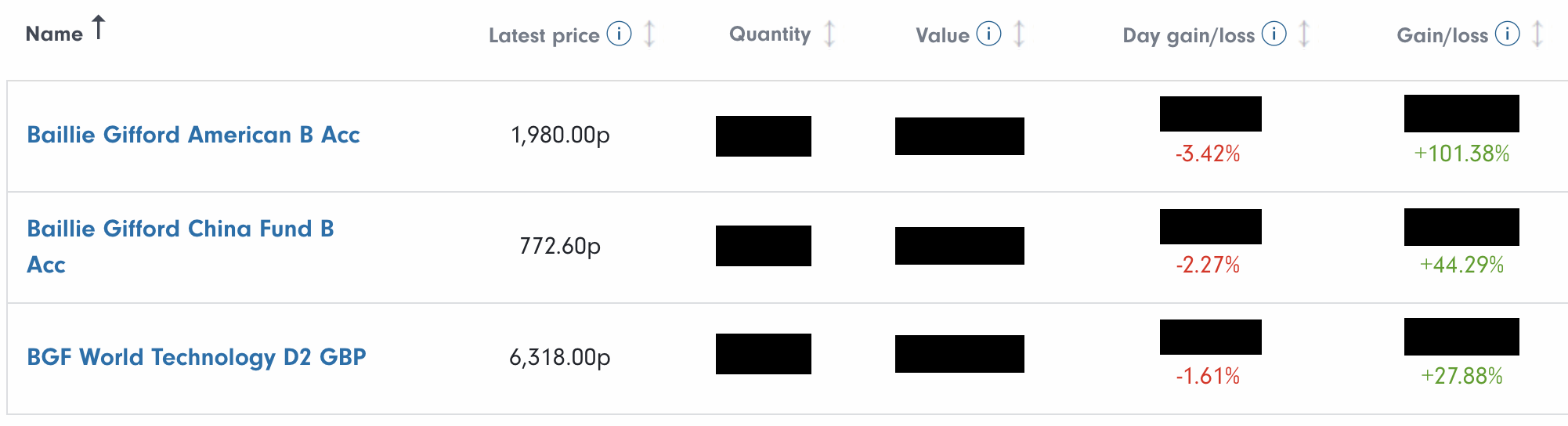The height and width of the screenshot is (426, 1568).
Task: Click the Value info icon
Action: click(x=989, y=34)
